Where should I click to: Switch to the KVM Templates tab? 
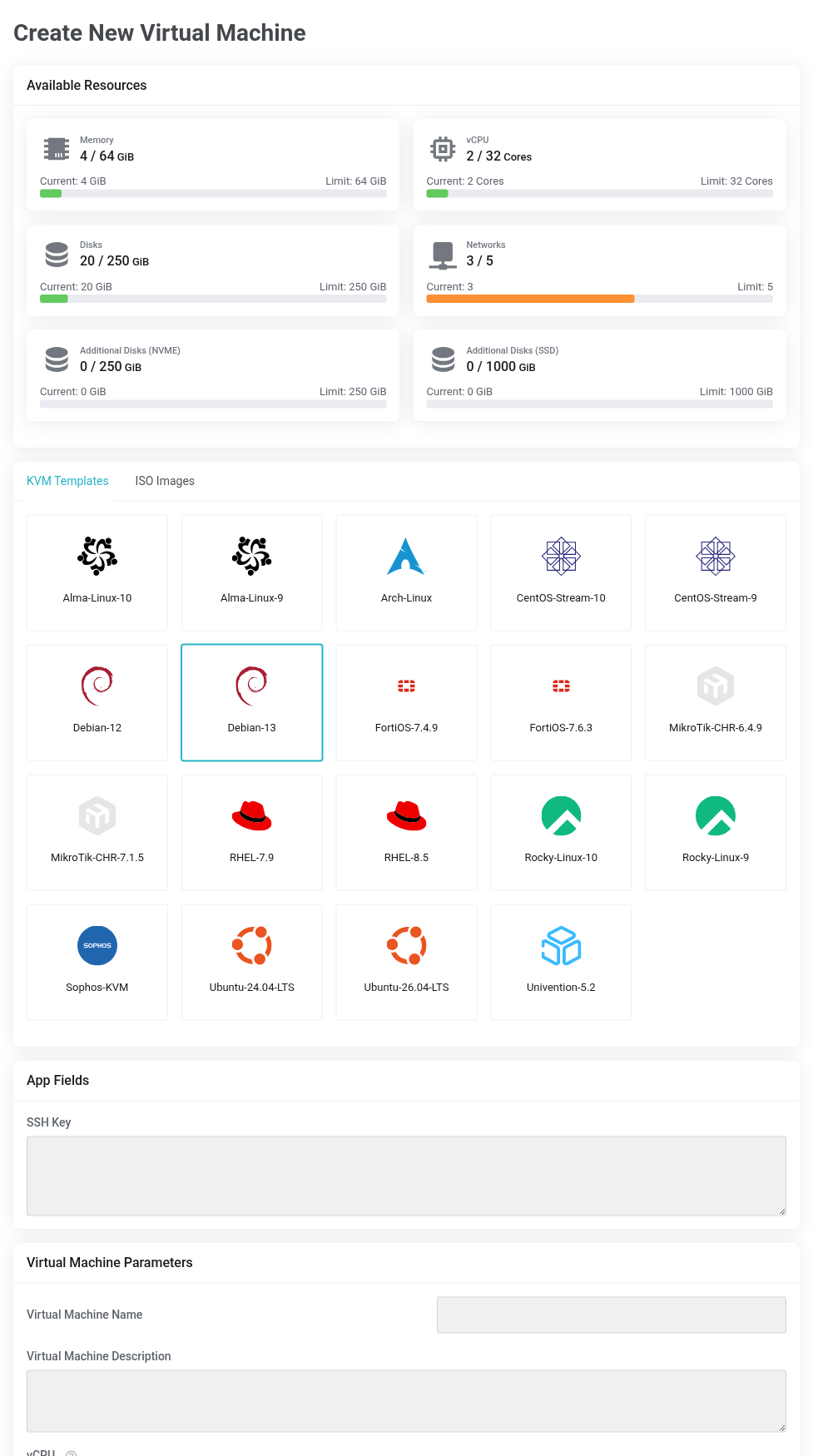(x=67, y=481)
